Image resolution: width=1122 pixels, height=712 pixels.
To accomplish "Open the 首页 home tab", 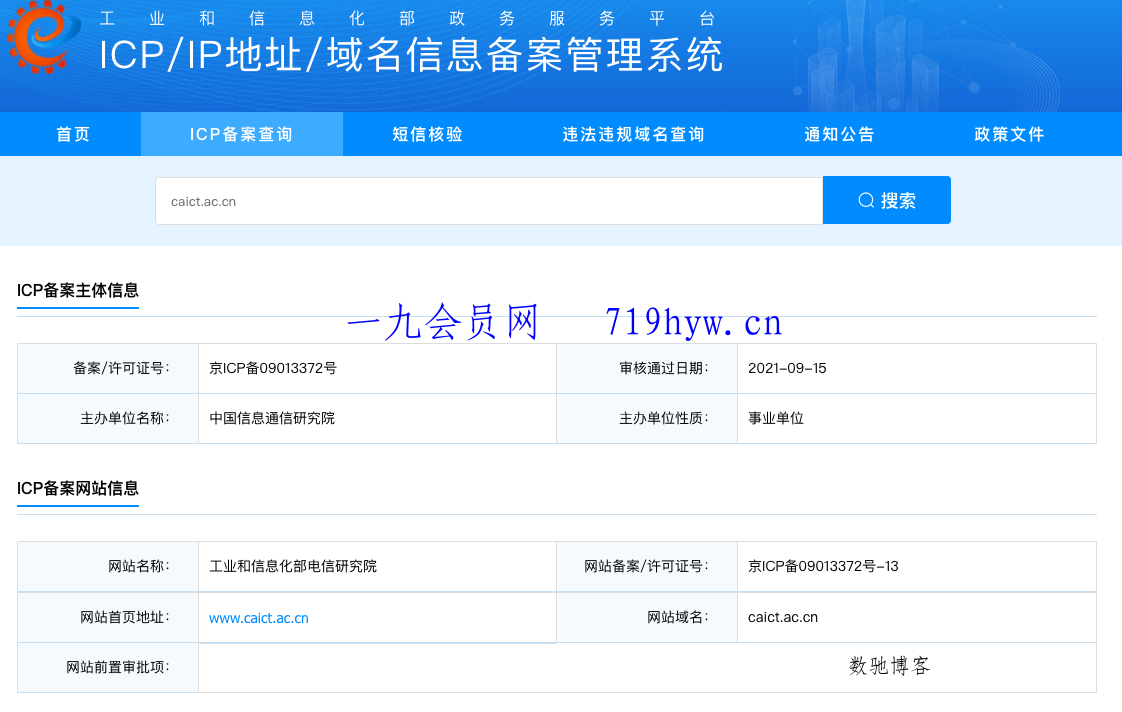I will [73, 135].
